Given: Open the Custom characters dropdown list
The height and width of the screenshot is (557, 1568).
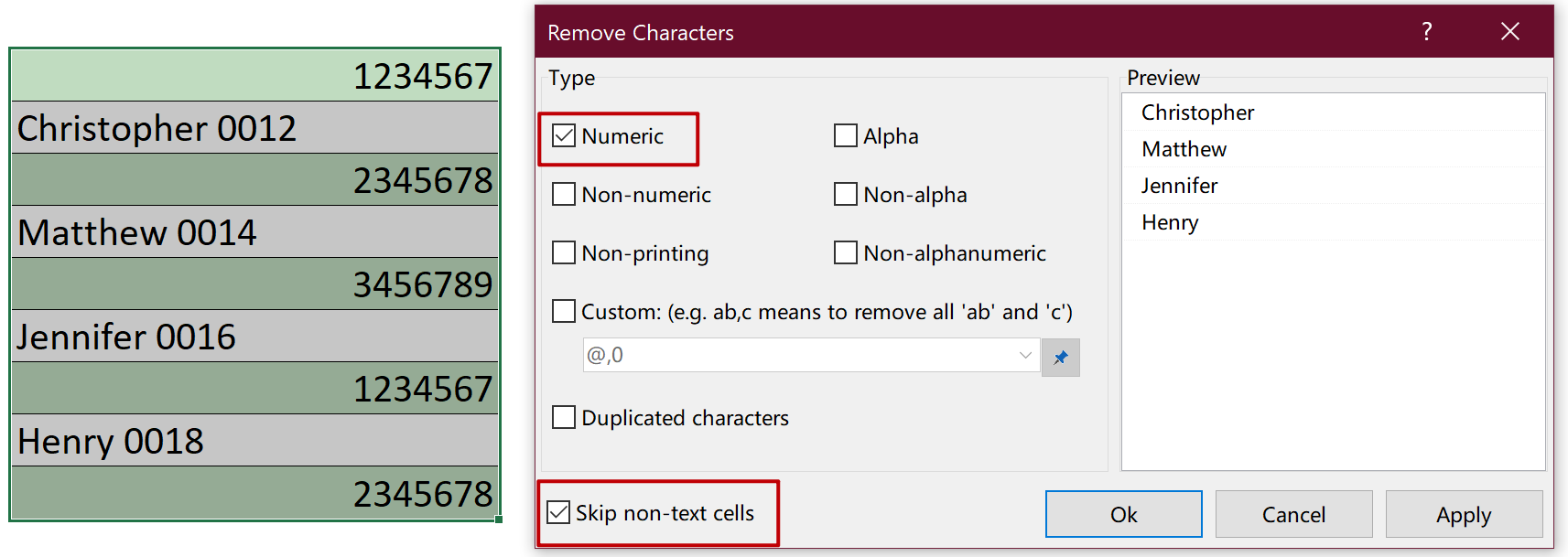Looking at the screenshot, I should (x=1025, y=356).
